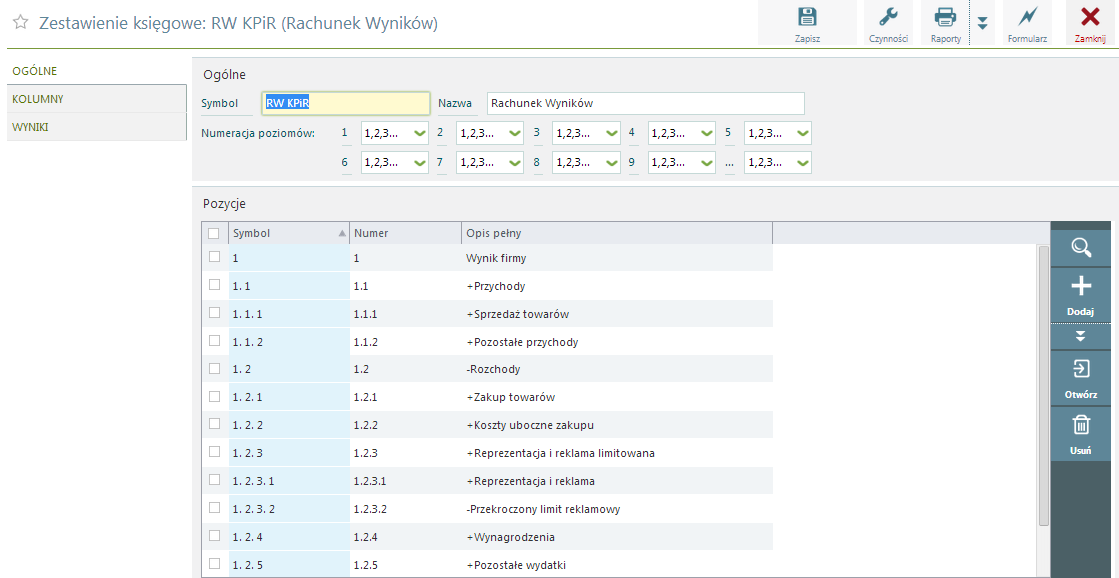
Task: Click the Nazwa field Rachunek Wyników
Action: tap(646, 103)
